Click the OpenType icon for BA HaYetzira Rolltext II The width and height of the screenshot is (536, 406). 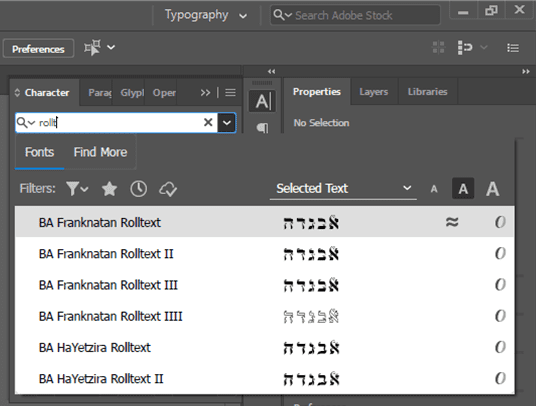(x=500, y=379)
